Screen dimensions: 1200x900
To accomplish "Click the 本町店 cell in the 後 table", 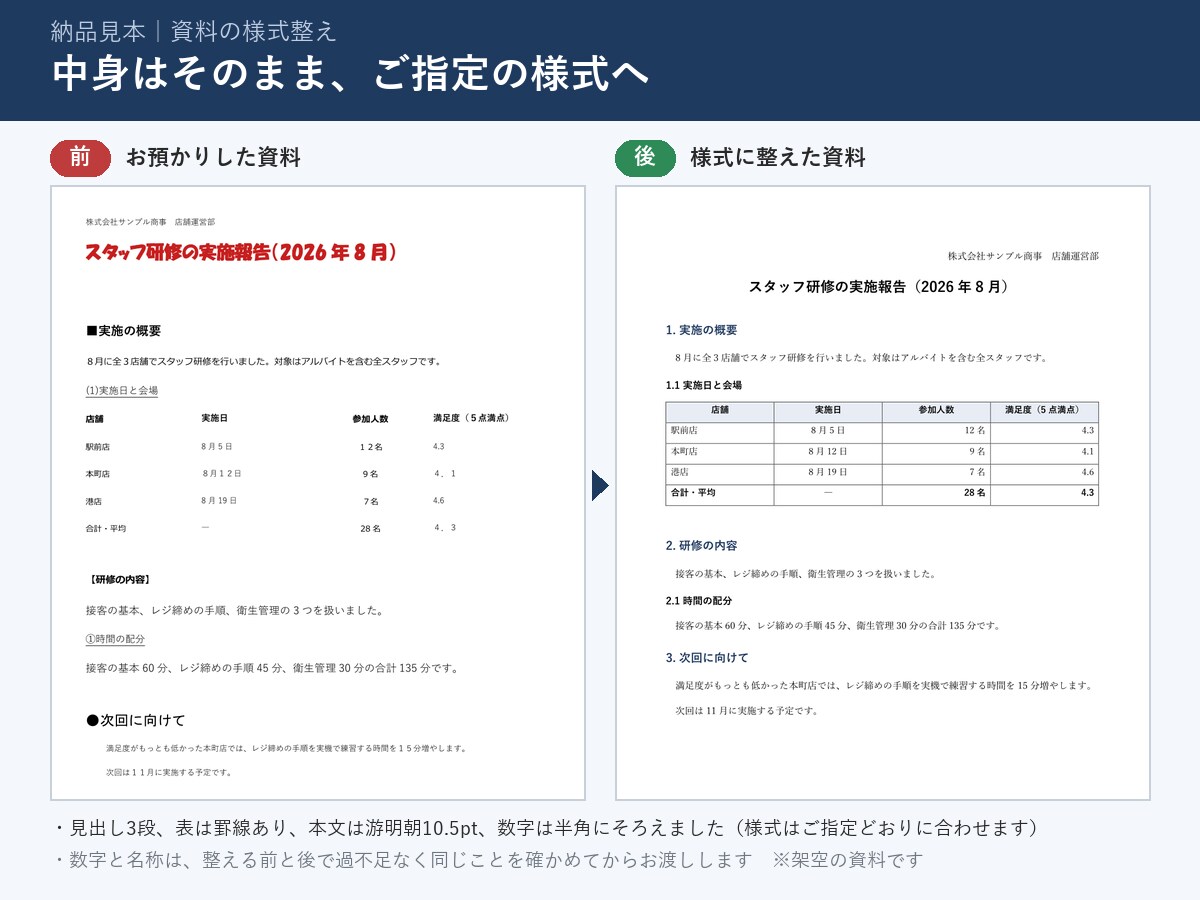I will click(720, 452).
